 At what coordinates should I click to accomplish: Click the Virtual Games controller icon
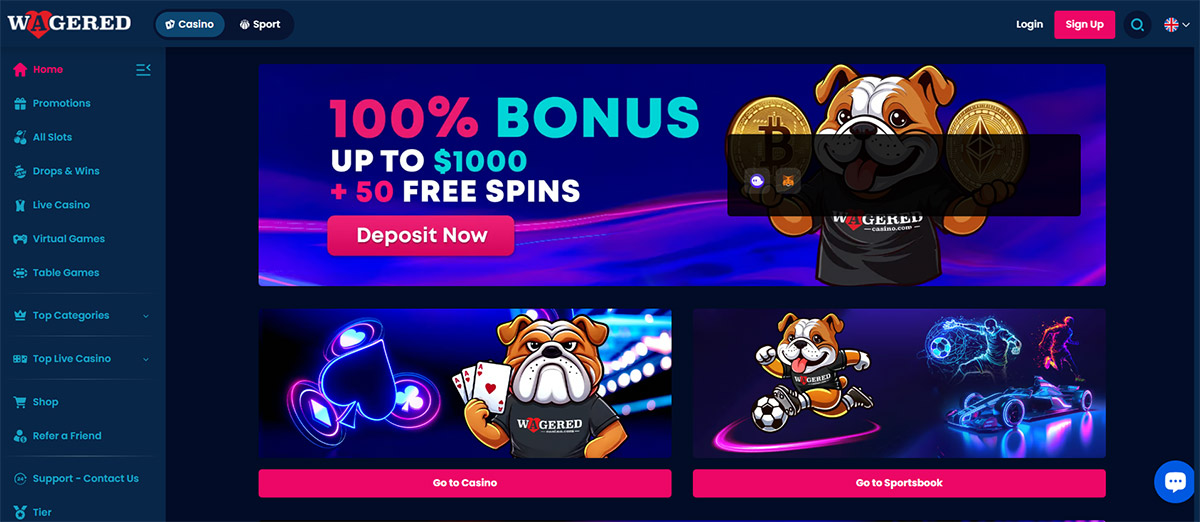pyautogui.click(x=21, y=239)
